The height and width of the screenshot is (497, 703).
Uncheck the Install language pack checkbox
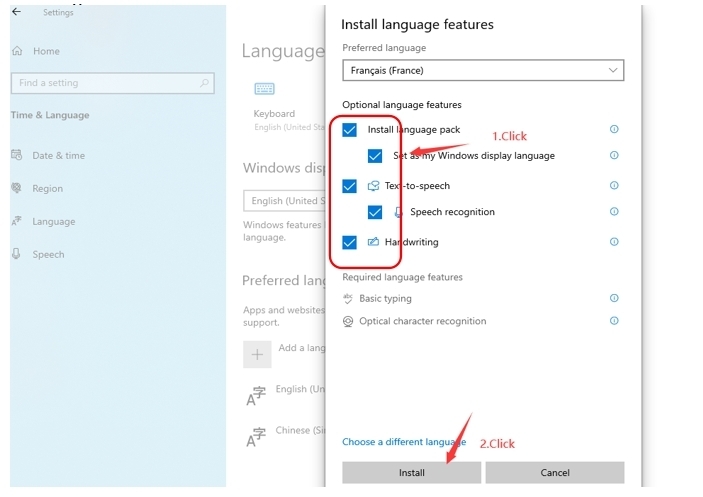pyautogui.click(x=349, y=129)
